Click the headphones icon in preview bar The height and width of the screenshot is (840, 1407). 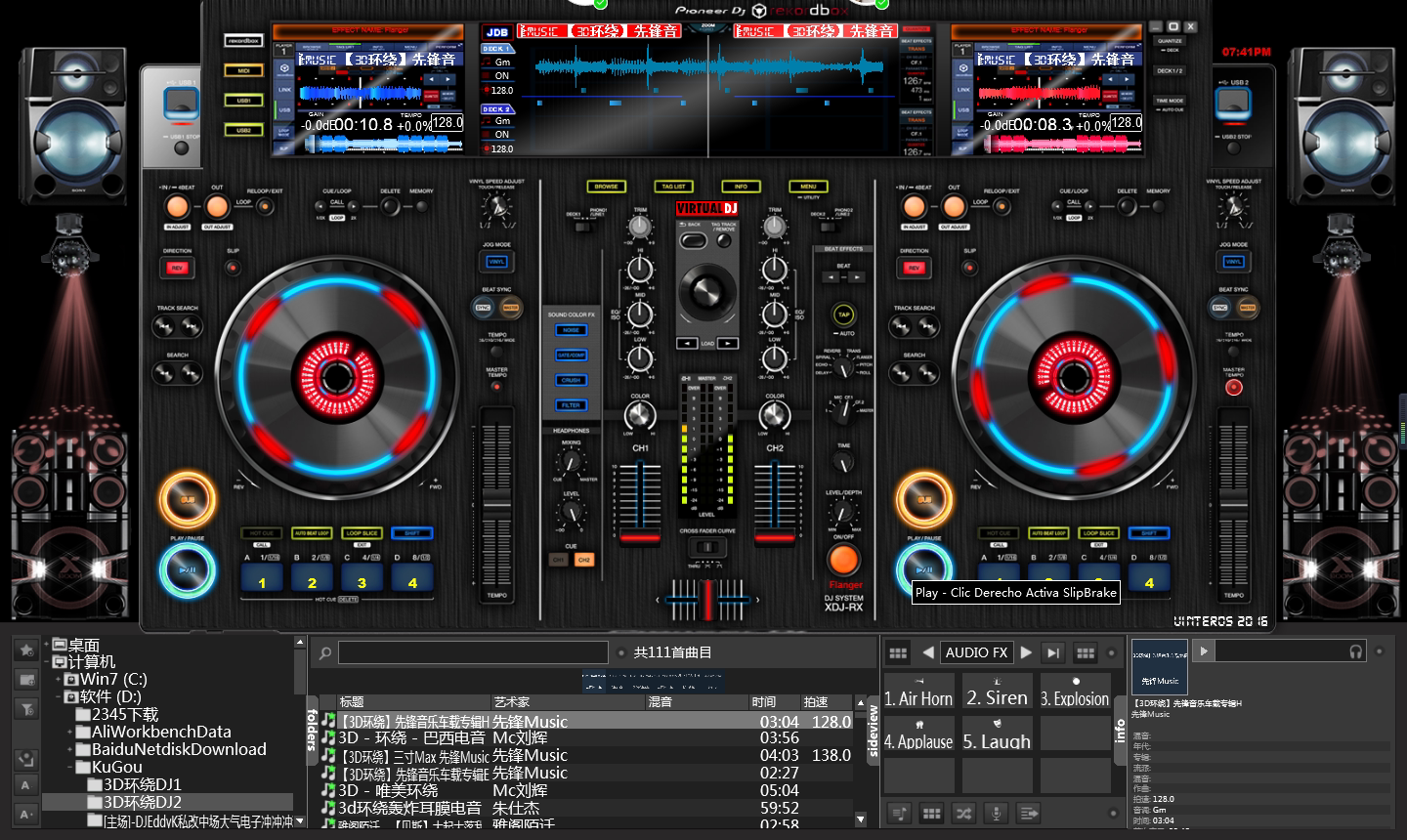click(x=1356, y=651)
